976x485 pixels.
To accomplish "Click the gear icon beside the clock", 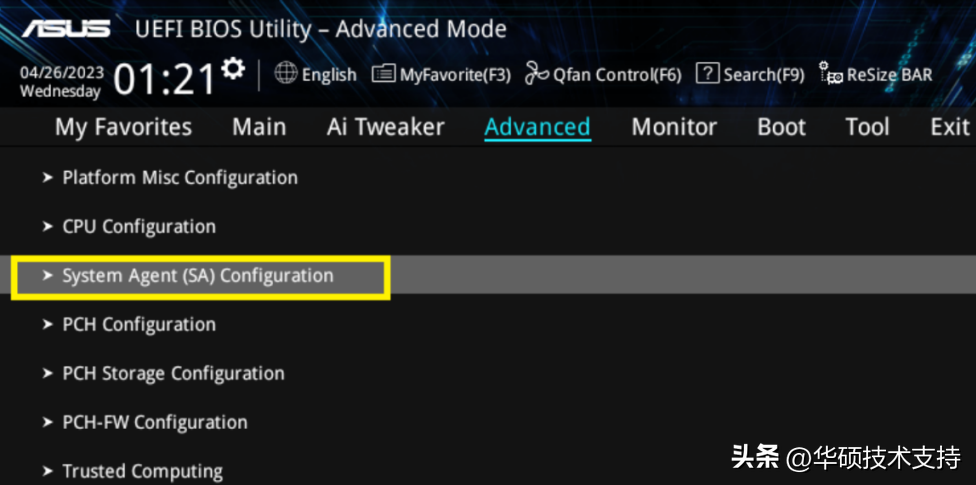I will click(233, 68).
